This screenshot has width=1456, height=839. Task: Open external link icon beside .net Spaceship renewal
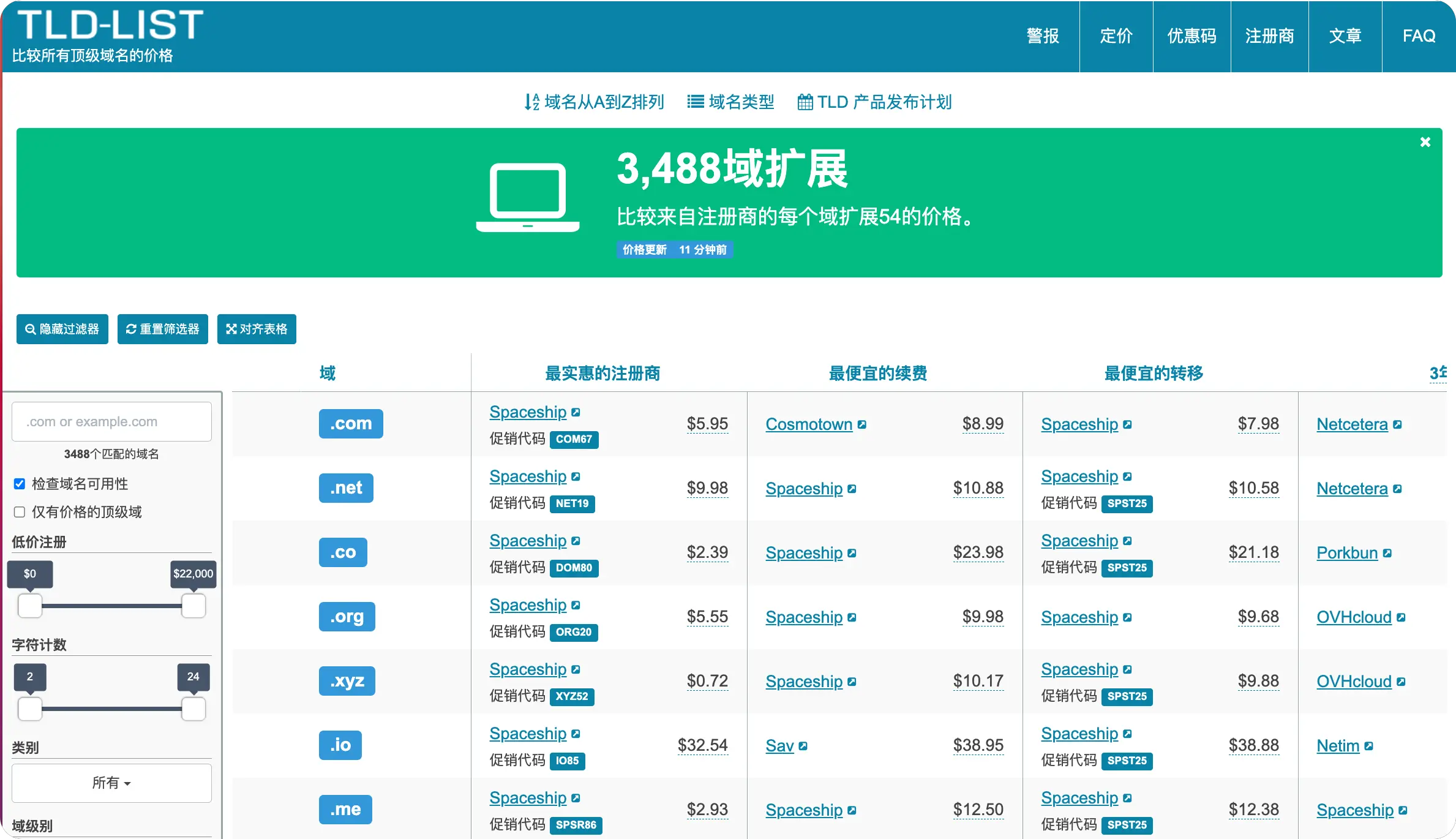tap(852, 489)
